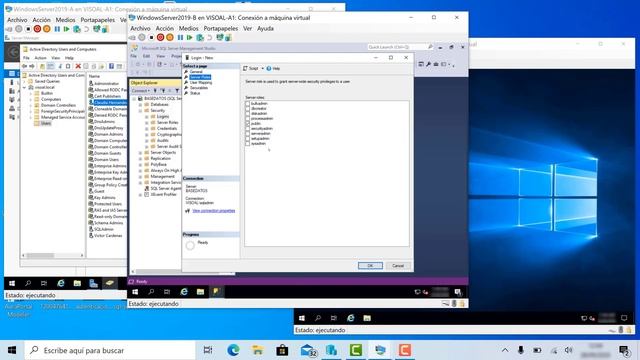Open Connect dropdown in Object Explorer
This screenshot has width=640, height=360.
141,91
